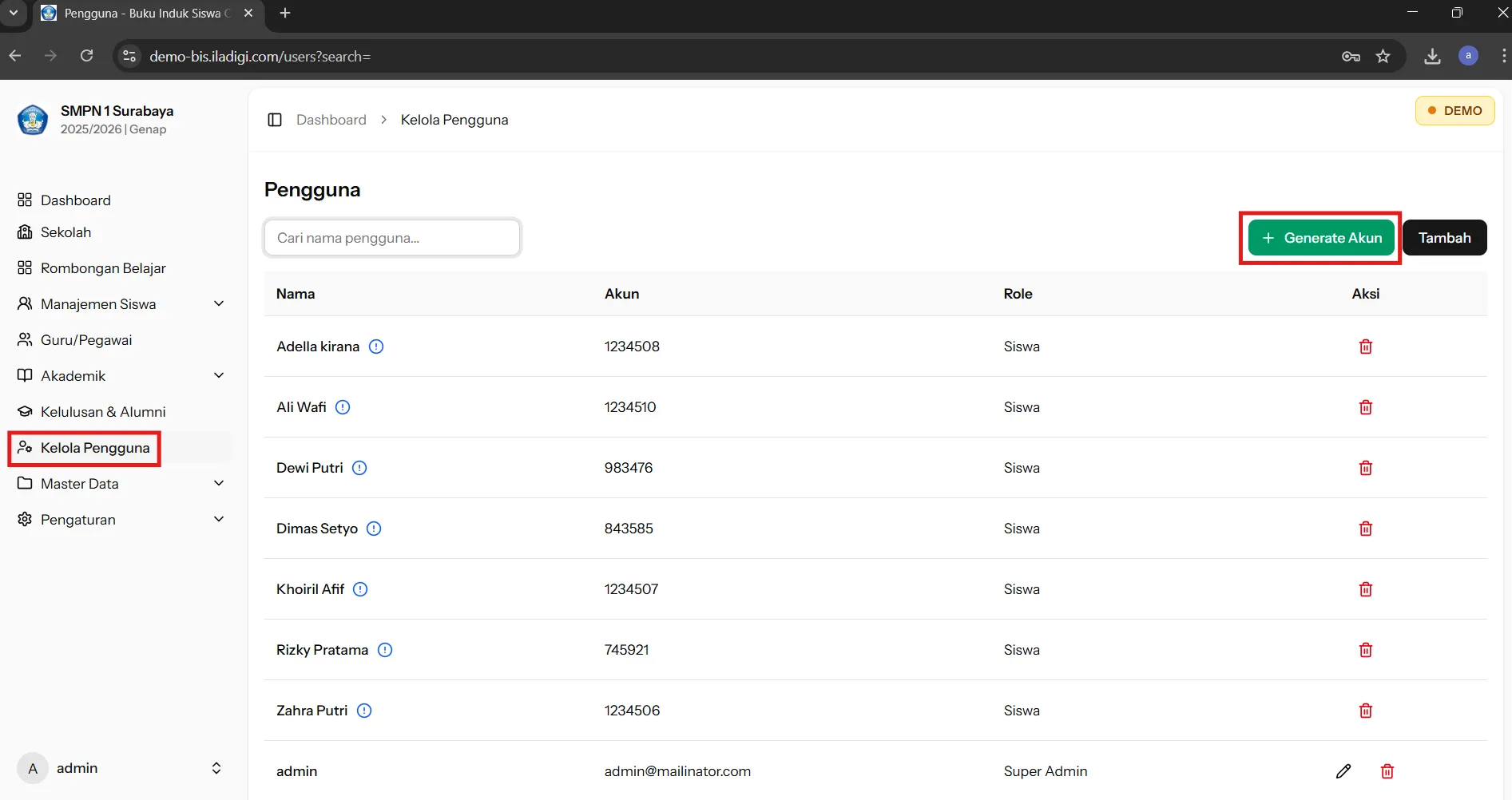Click the Generate Akun button
Screen dimensions: 1512x800
pos(1321,238)
